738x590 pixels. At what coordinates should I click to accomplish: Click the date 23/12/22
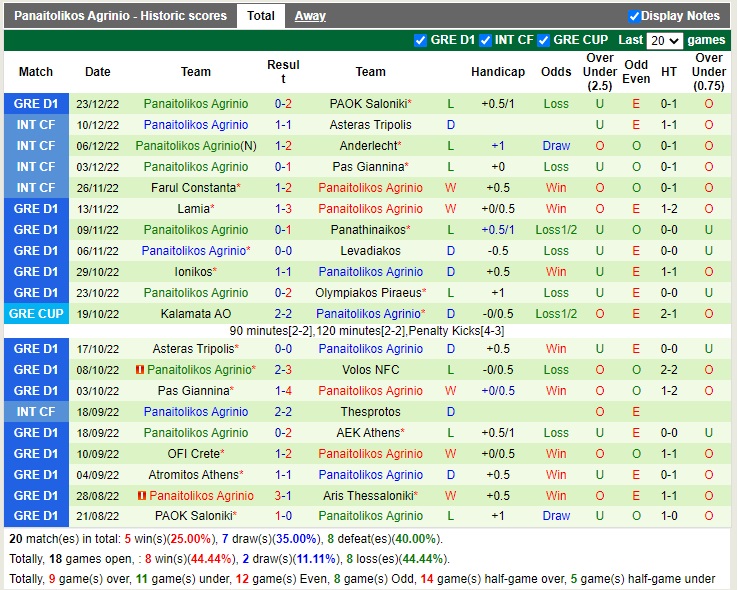(97, 104)
